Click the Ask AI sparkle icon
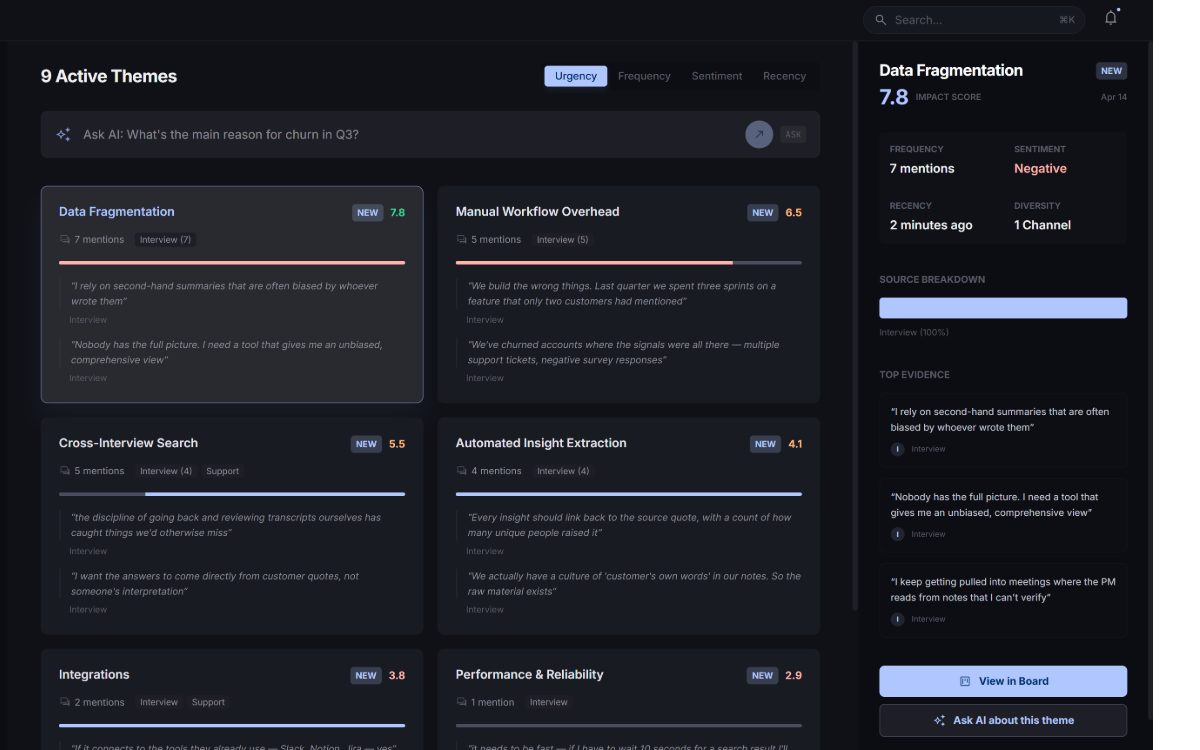Image resolution: width=1200 pixels, height=750 pixels. 63,134
